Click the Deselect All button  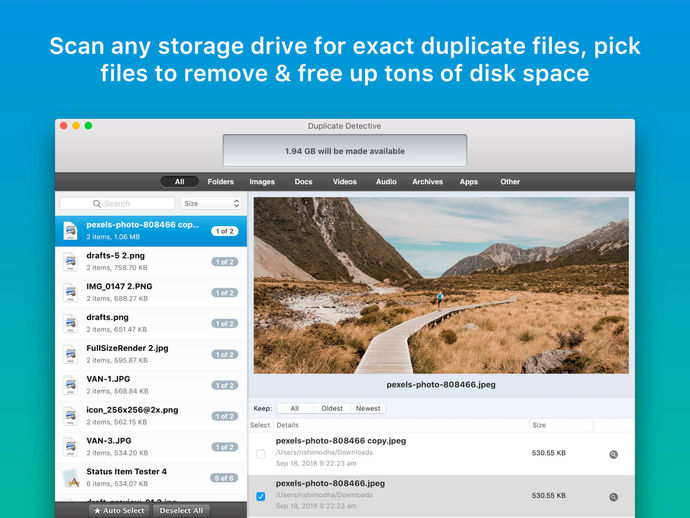[x=181, y=511]
